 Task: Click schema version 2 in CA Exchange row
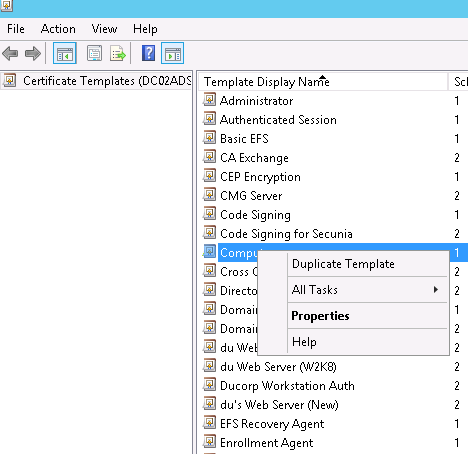[x=457, y=158]
